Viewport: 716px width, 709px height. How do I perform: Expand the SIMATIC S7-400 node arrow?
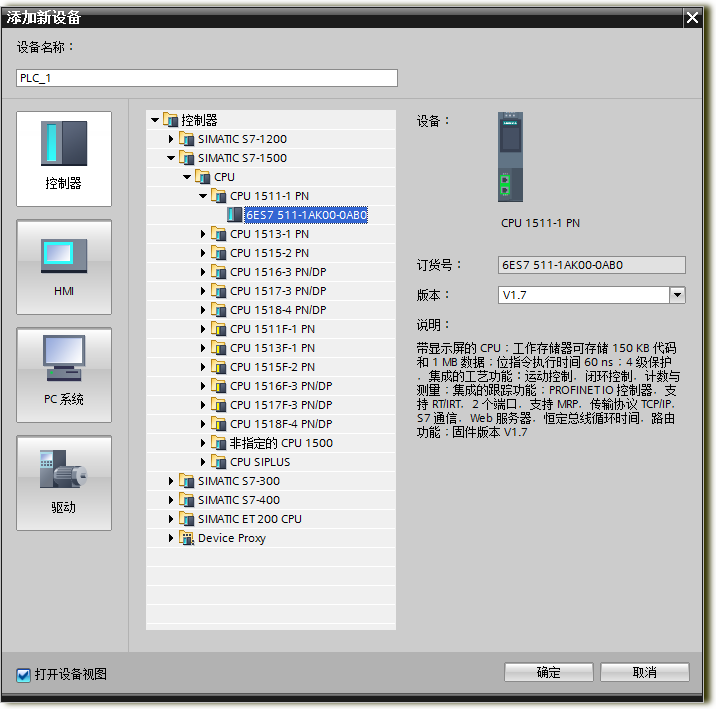click(171, 500)
